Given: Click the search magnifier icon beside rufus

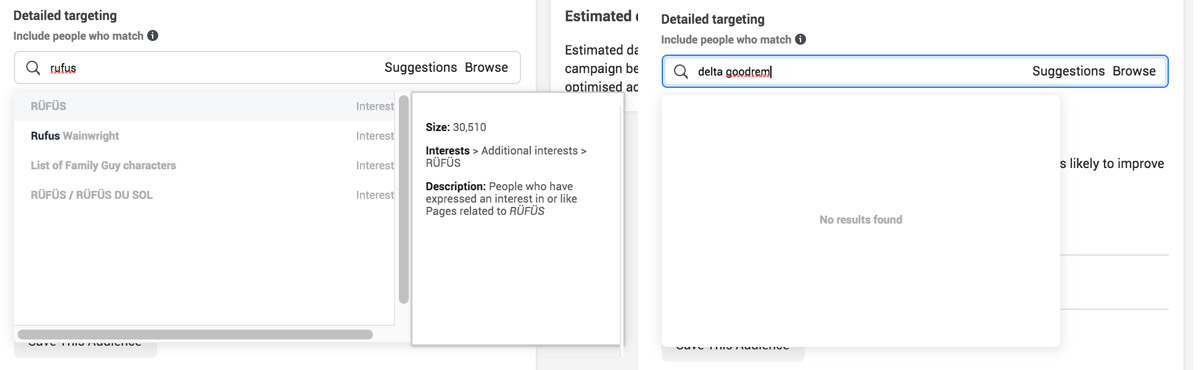Looking at the screenshot, I should [33, 68].
